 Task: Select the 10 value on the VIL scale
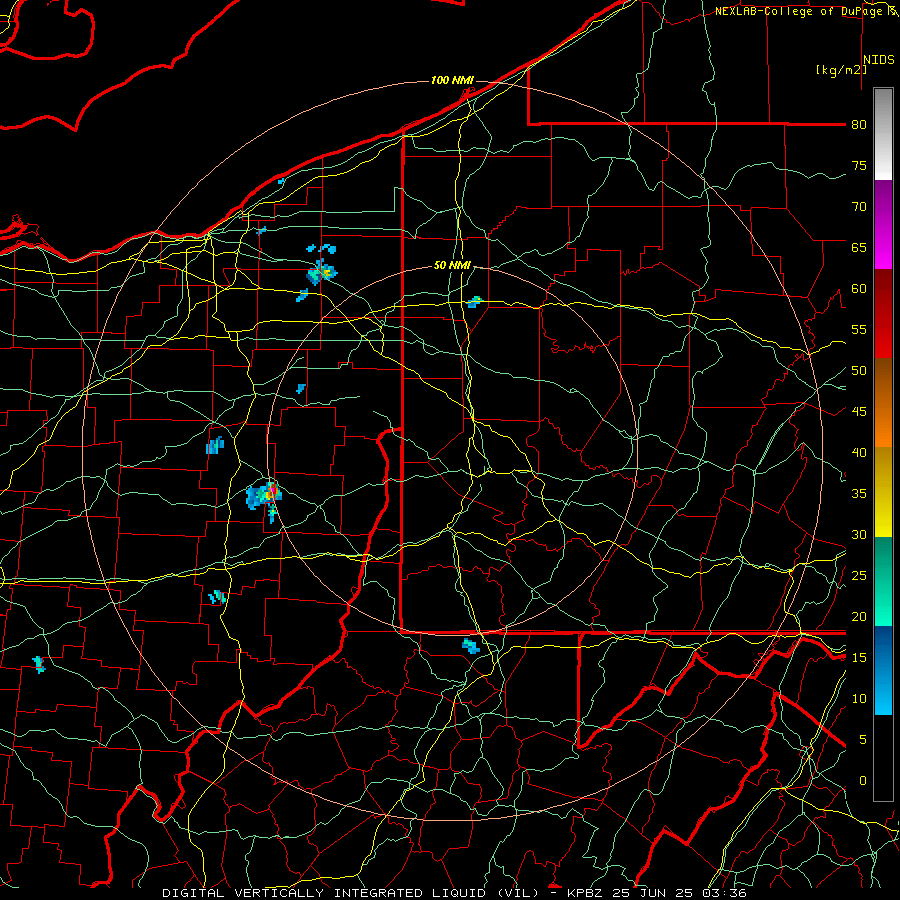tap(859, 699)
